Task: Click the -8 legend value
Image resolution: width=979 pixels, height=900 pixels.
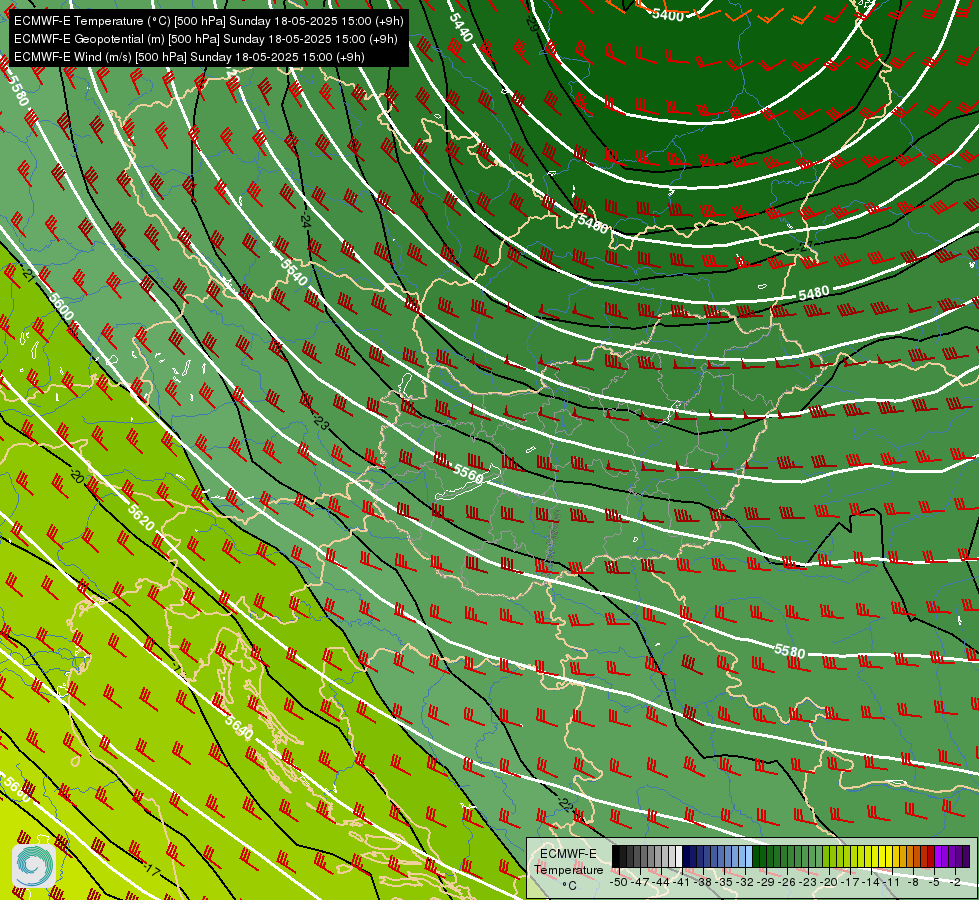Action: (x=913, y=882)
